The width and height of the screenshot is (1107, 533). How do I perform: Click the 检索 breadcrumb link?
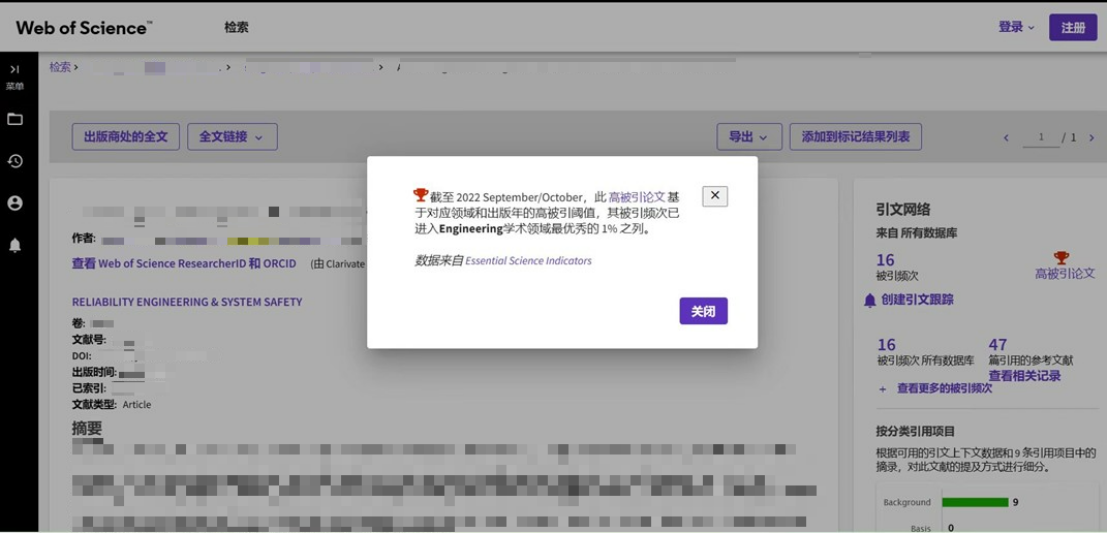click(60, 67)
